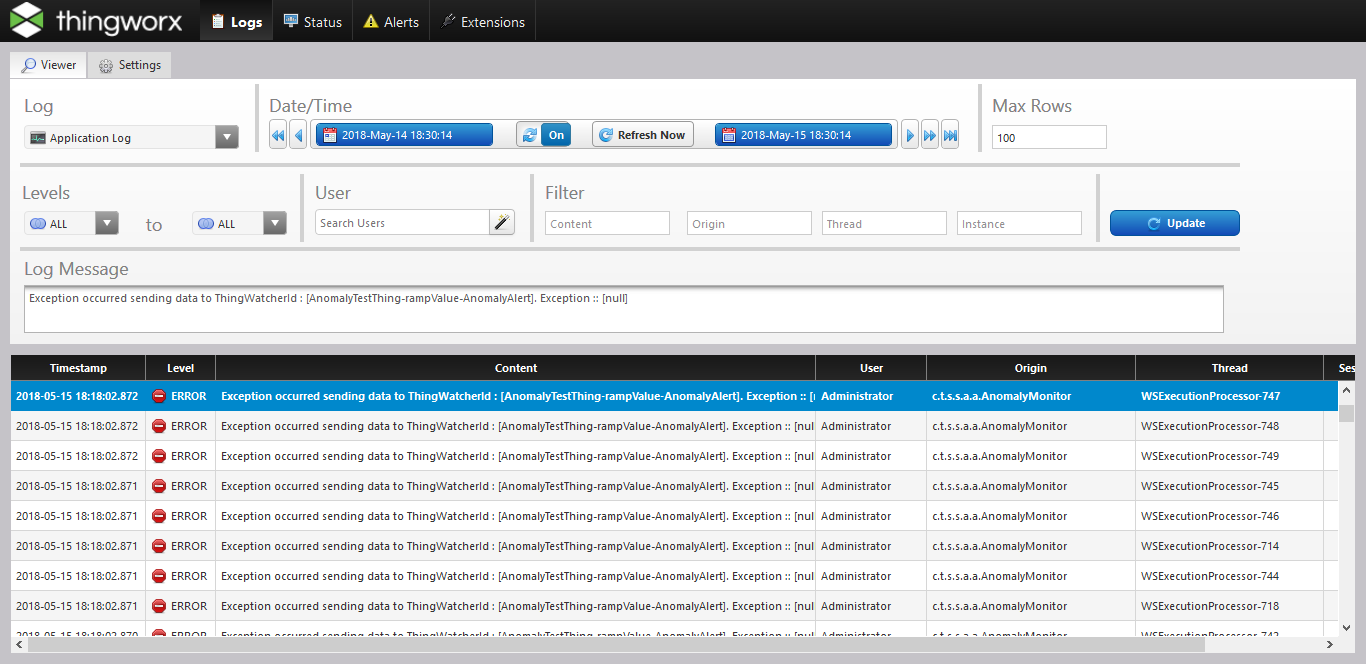Click the blue Update button
The image size is (1366, 664).
(1174, 223)
